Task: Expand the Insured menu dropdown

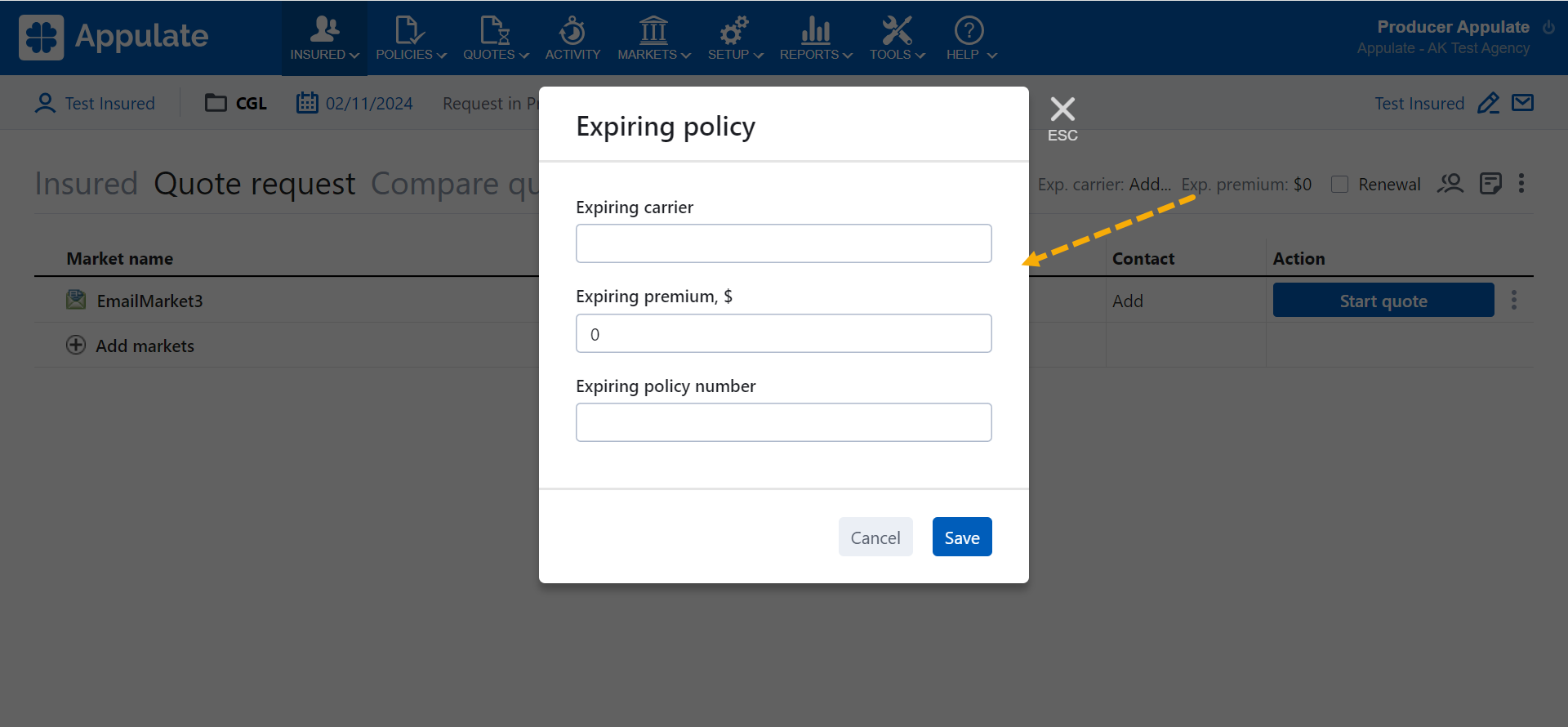Action: 324,38
